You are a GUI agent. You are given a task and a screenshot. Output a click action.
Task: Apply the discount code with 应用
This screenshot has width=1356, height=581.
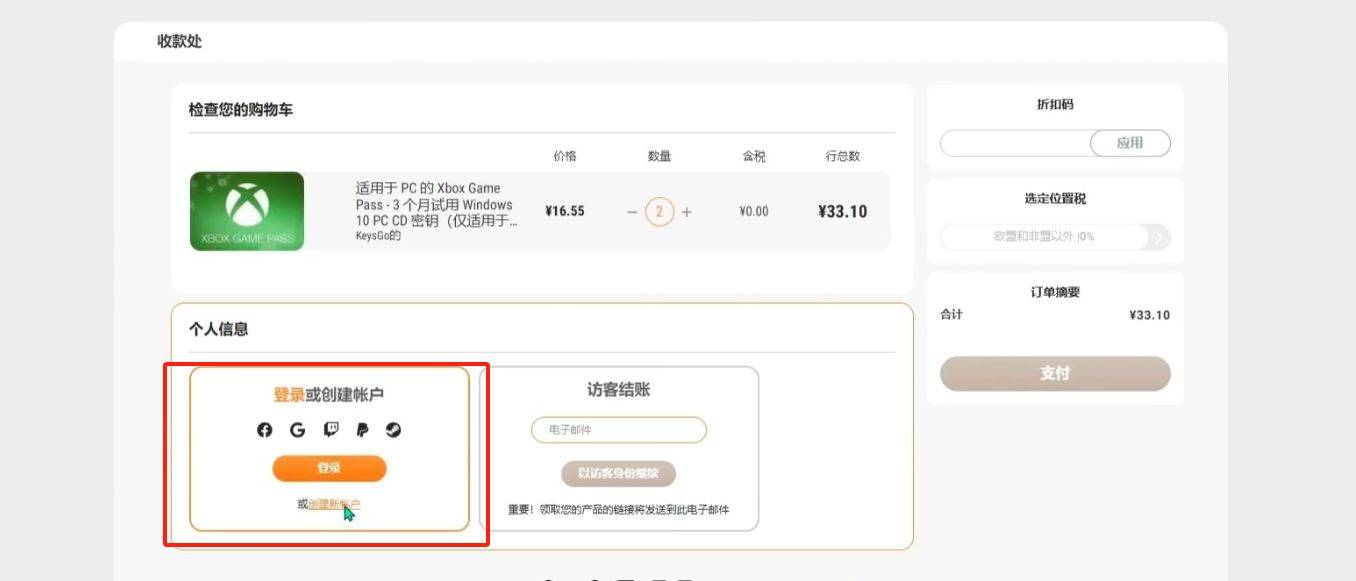[x=1130, y=143]
